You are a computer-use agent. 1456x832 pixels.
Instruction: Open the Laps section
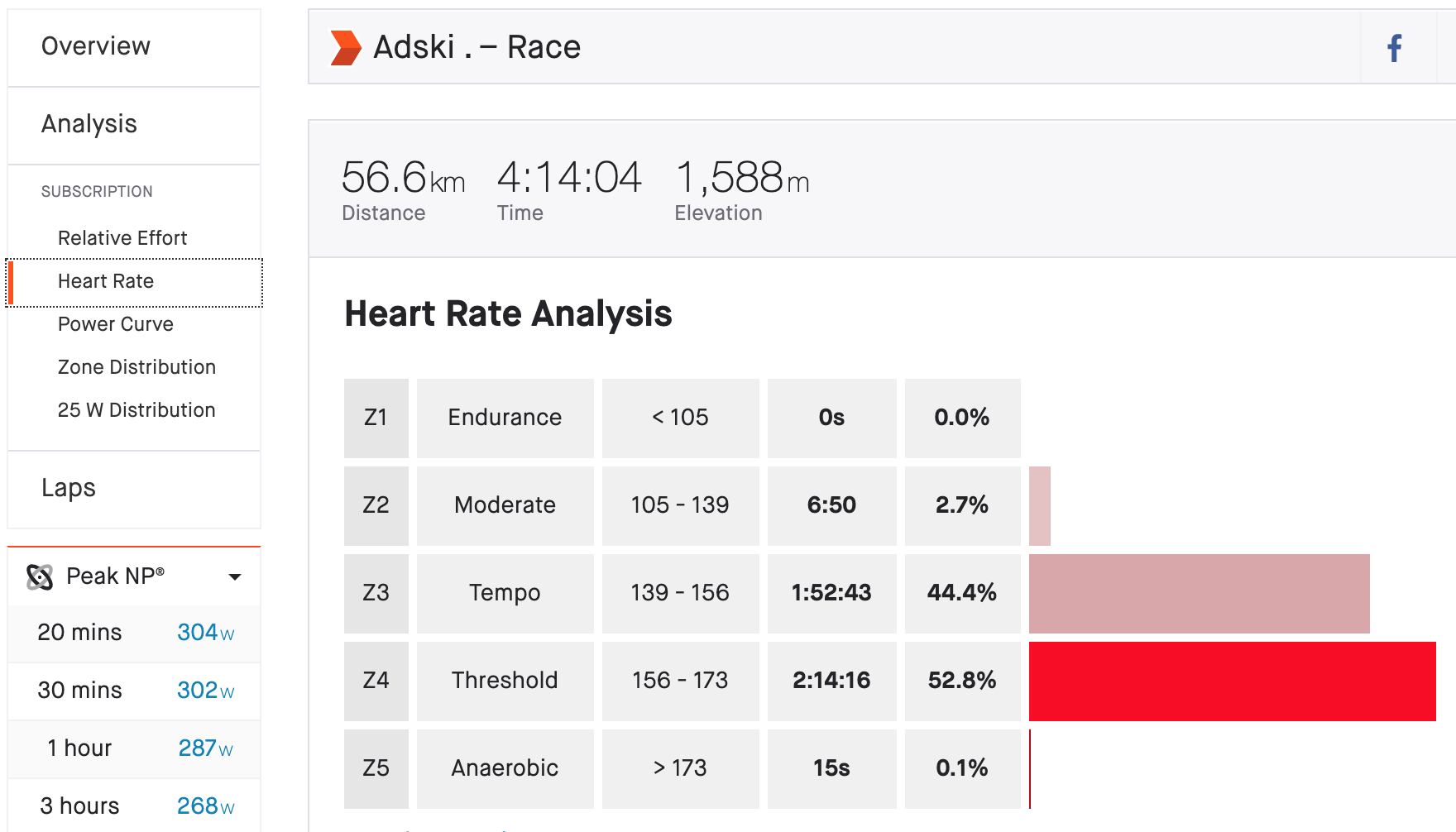pos(69,488)
